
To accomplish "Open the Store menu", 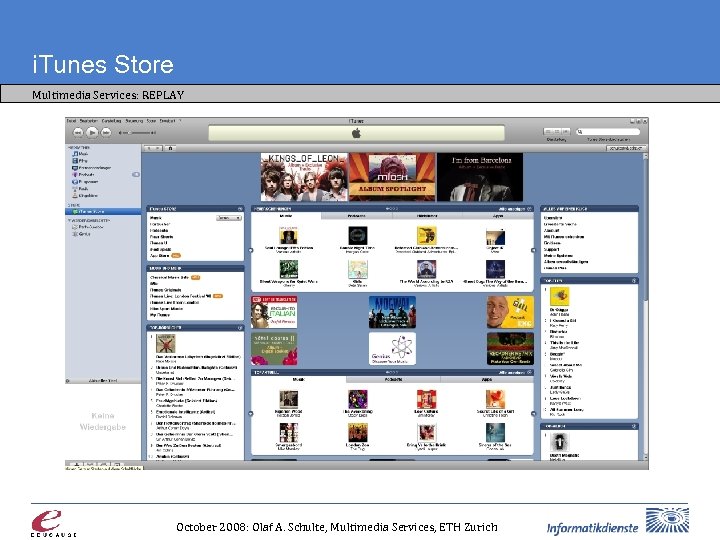I will pyautogui.click(x=152, y=121).
